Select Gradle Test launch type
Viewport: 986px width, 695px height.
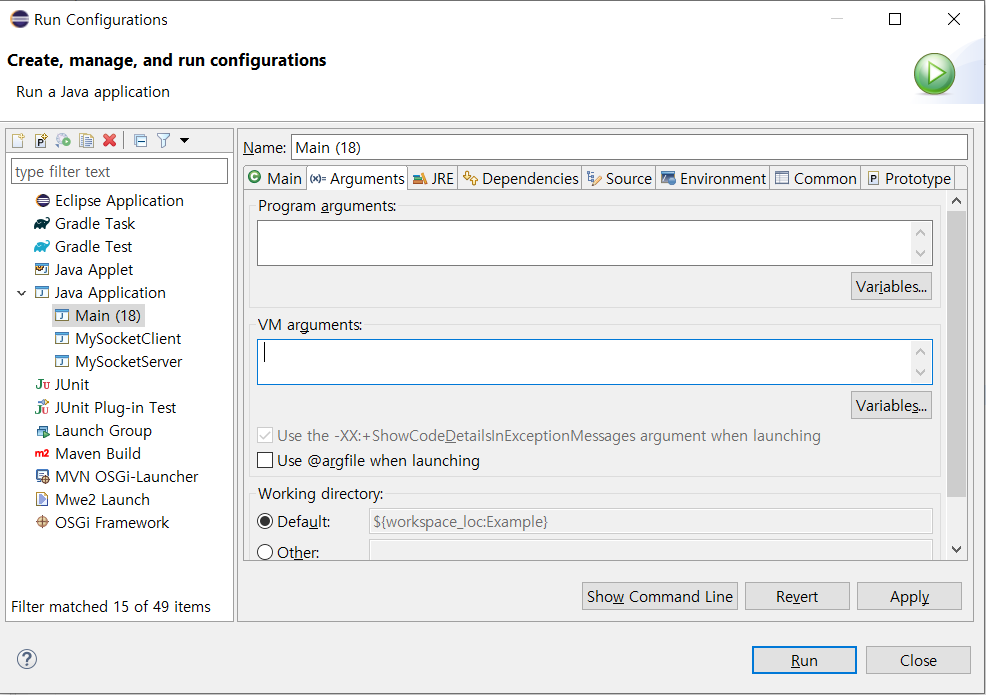click(84, 247)
